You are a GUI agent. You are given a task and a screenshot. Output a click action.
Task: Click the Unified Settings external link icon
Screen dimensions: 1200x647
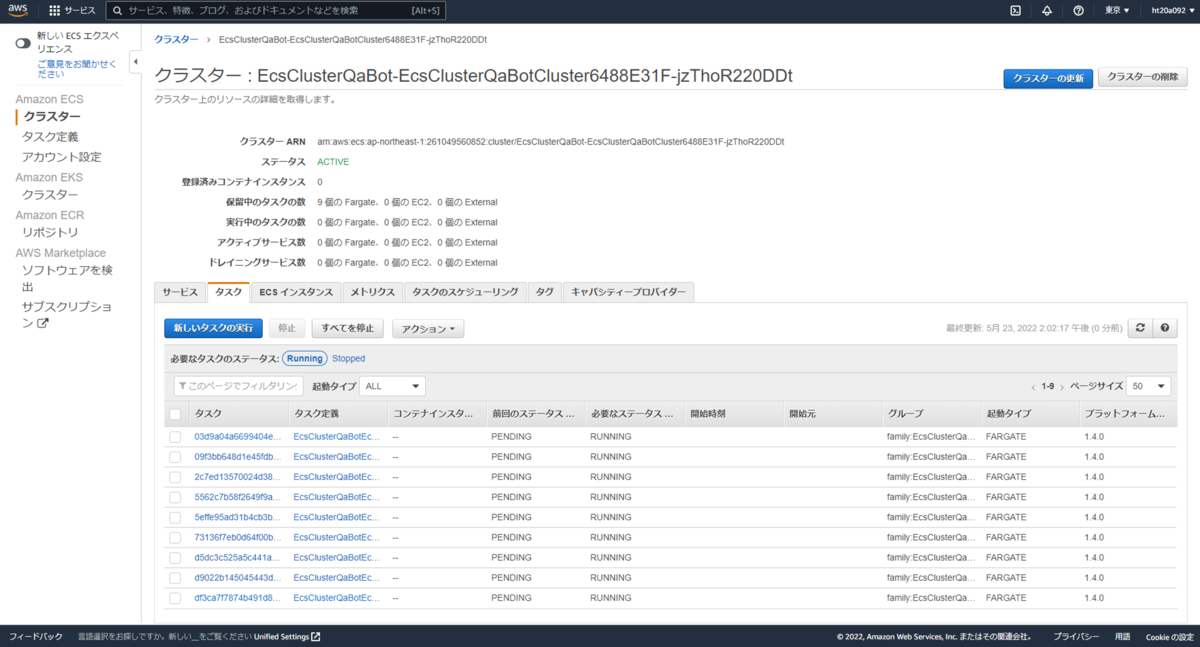[316, 637]
